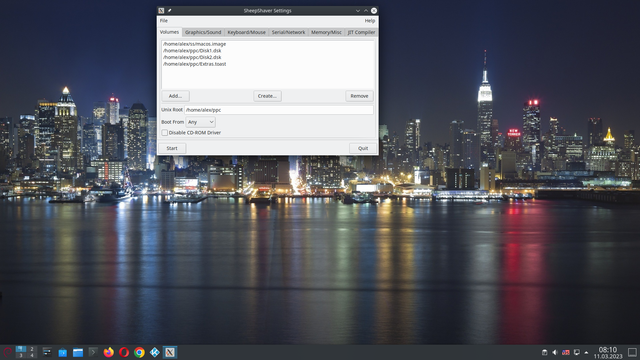640x360 pixels.
Task: Click the Add... button
Action: [x=176, y=96]
